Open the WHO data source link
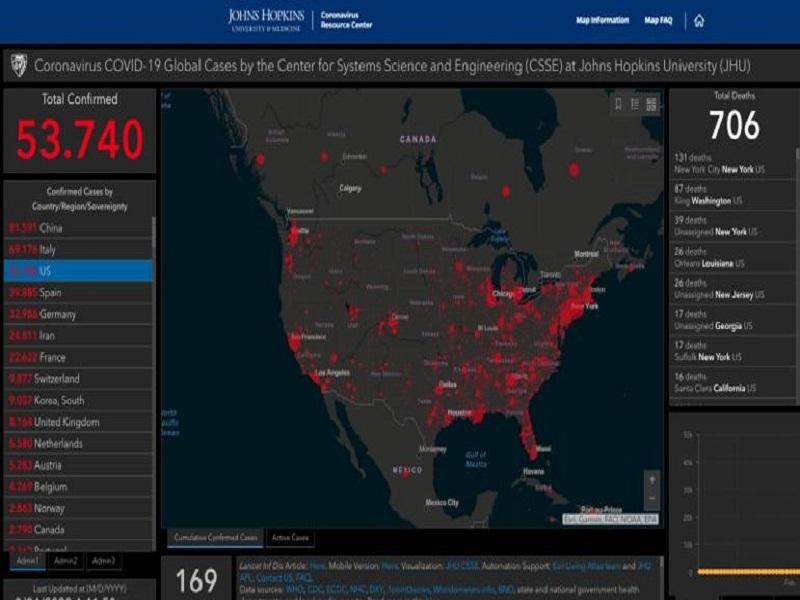The image size is (800, 600). 294,589
